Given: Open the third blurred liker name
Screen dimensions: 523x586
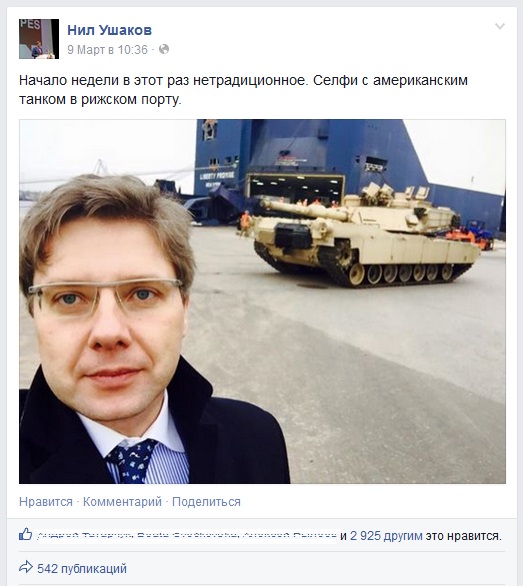Looking at the screenshot, I should [x=289, y=536].
